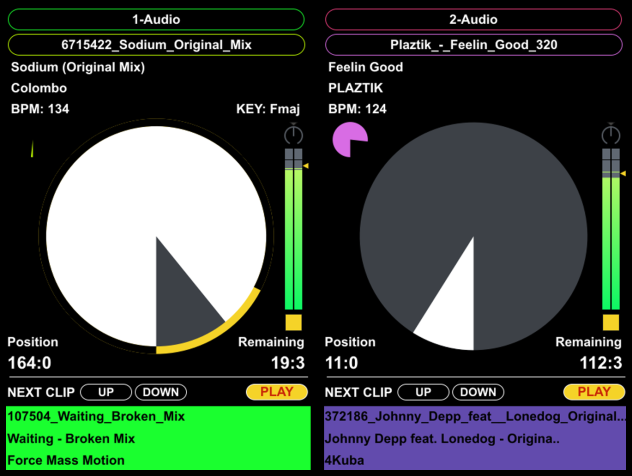Click the 'Sodium (Original Mix)' title text
The width and height of the screenshot is (632, 476).
78,67
